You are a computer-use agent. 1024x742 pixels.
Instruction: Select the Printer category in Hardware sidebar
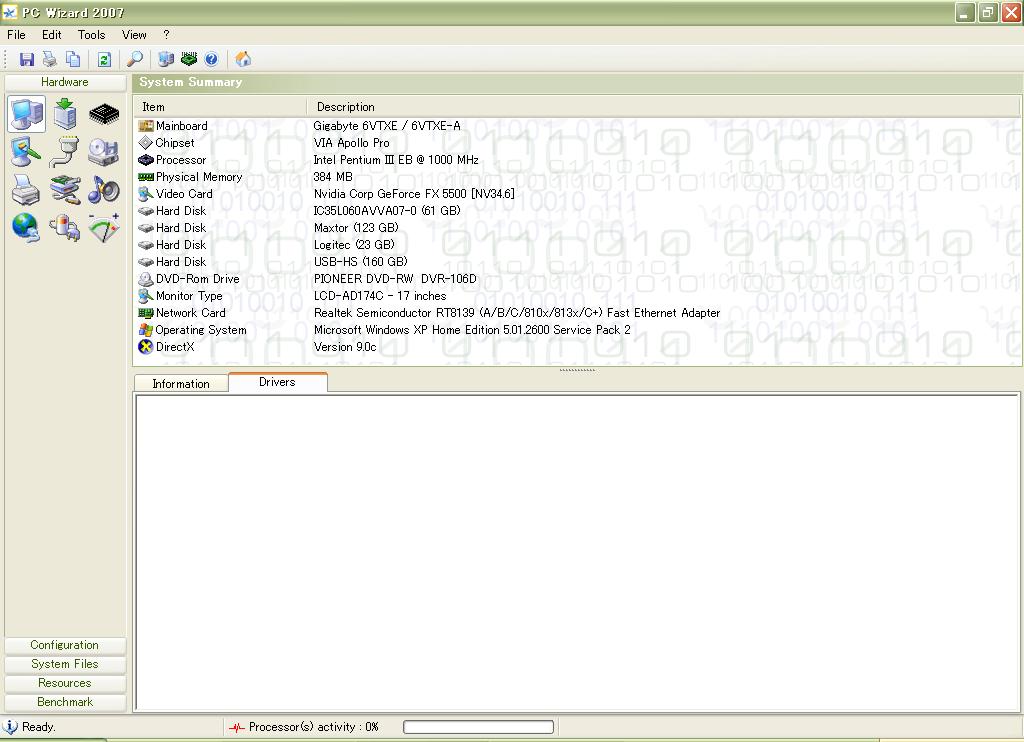tap(26, 189)
